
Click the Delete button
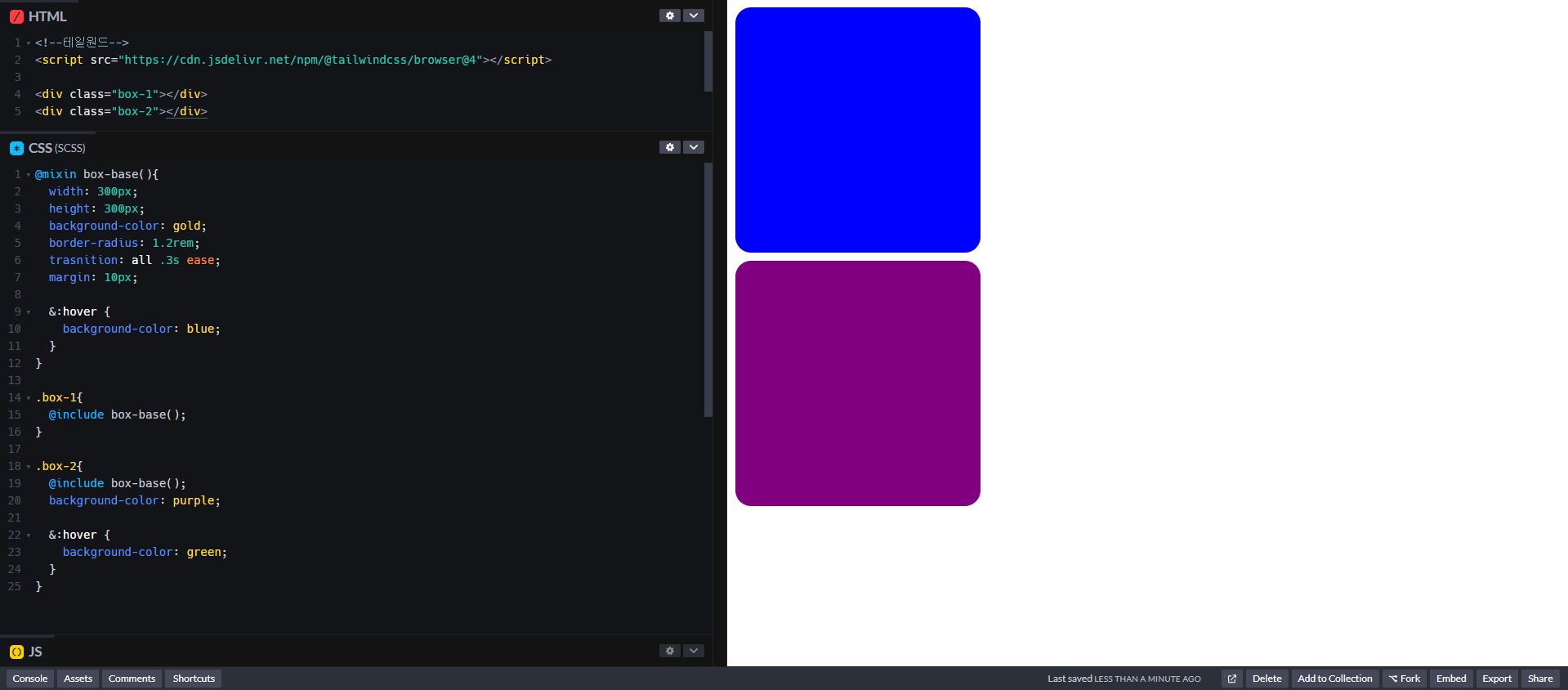1267,679
